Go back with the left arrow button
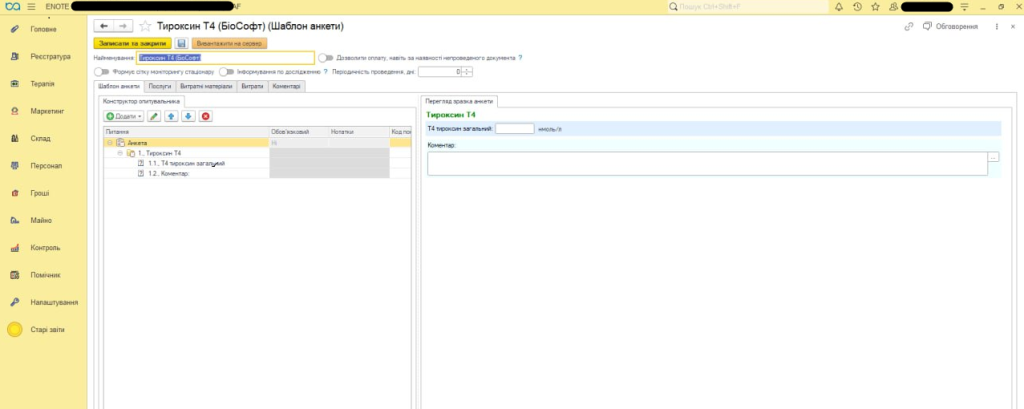Screen dimensions: 1024x409 click(104, 26)
